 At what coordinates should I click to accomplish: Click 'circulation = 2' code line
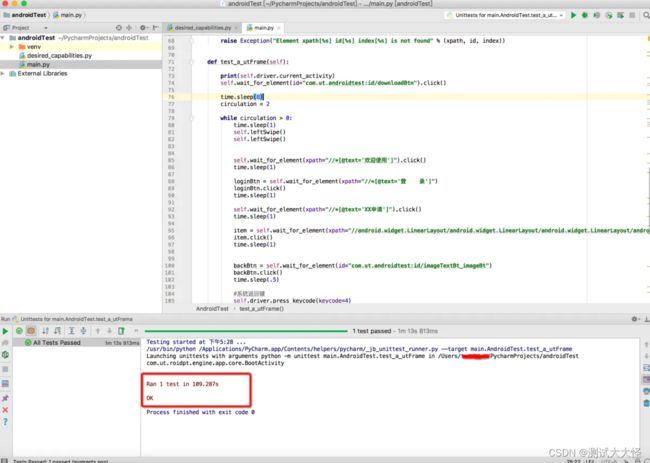pyautogui.click(x=245, y=104)
